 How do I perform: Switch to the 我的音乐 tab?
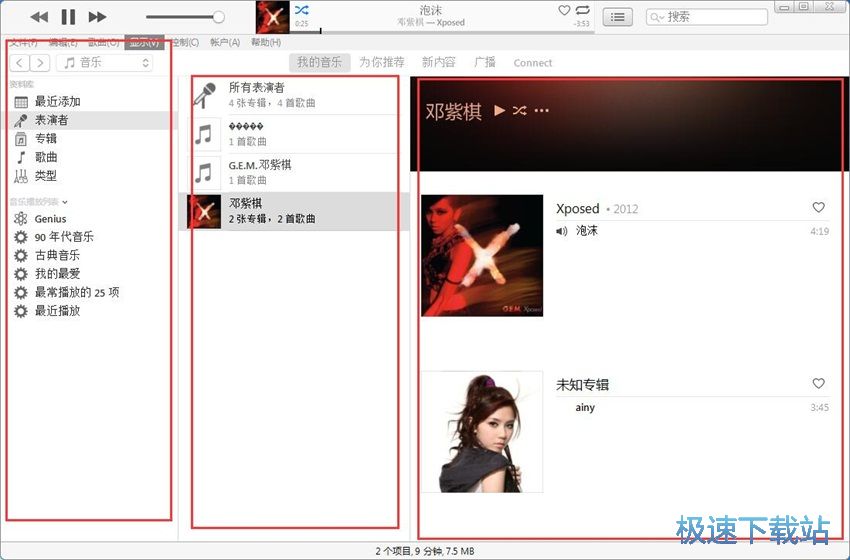click(x=319, y=62)
